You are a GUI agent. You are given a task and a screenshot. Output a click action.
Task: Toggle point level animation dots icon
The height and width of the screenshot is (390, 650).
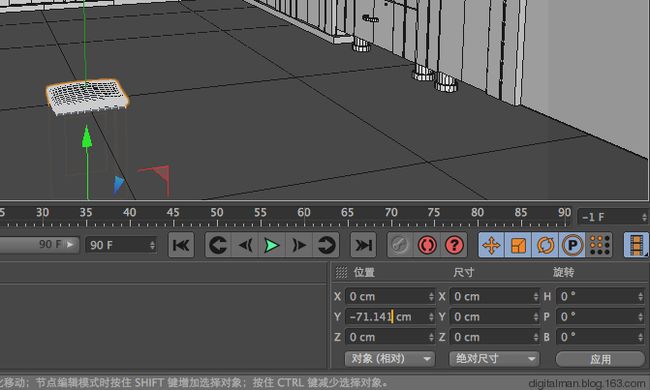tap(599, 245)
